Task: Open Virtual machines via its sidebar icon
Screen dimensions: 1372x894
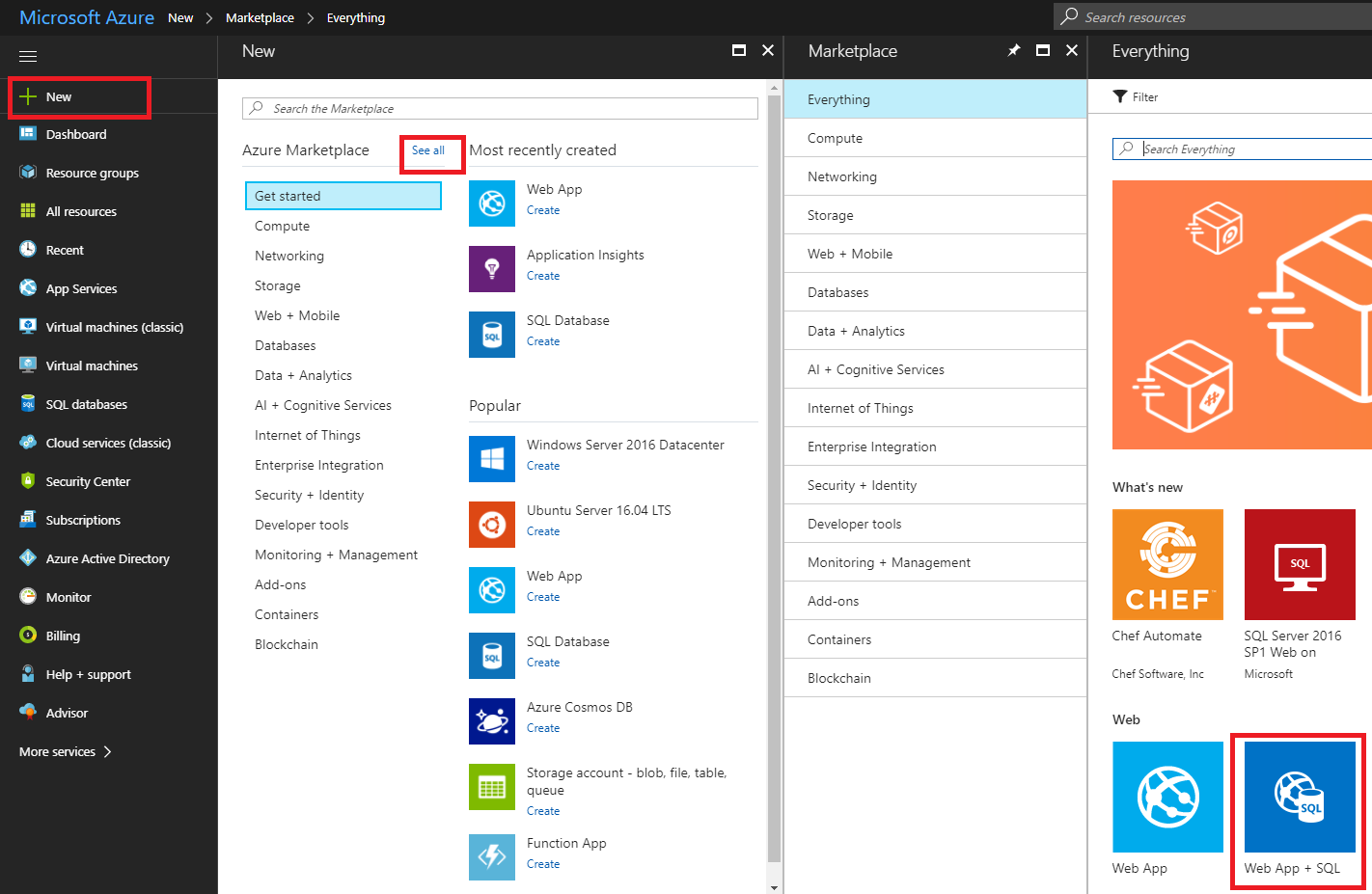Action: 29,366
